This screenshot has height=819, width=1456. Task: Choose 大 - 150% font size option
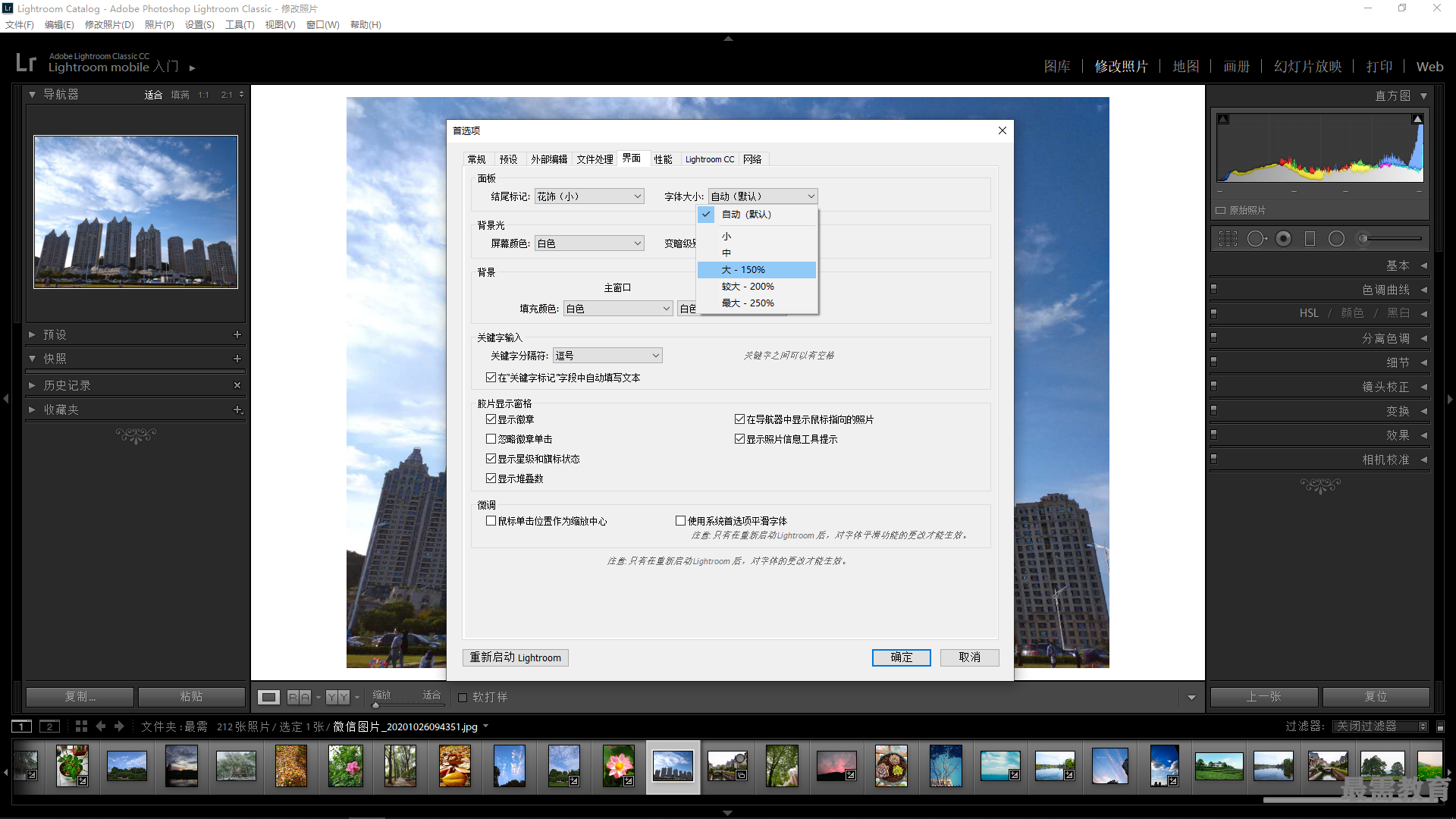(757, 270)
